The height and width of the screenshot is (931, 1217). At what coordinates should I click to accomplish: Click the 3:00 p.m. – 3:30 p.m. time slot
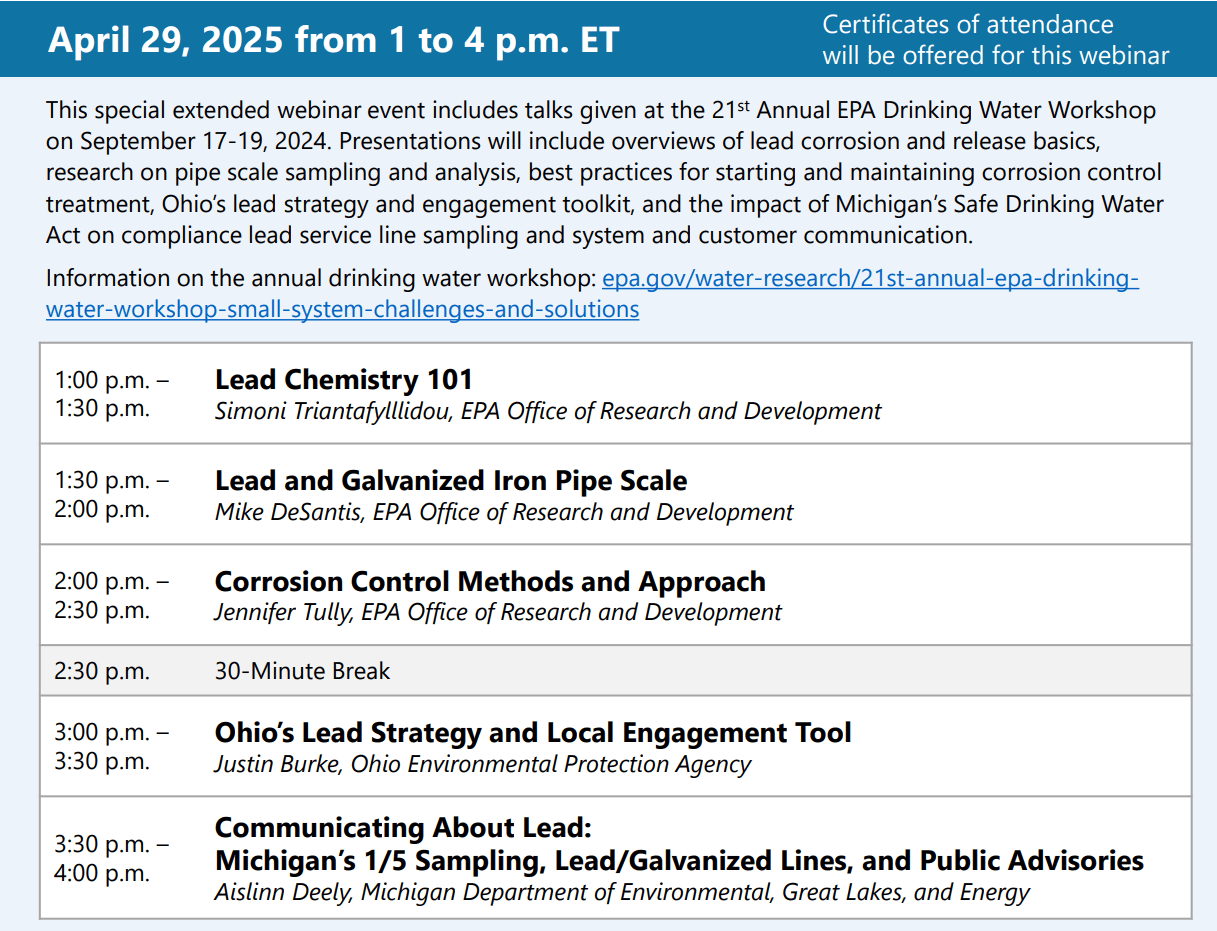(x=112, y=747)
